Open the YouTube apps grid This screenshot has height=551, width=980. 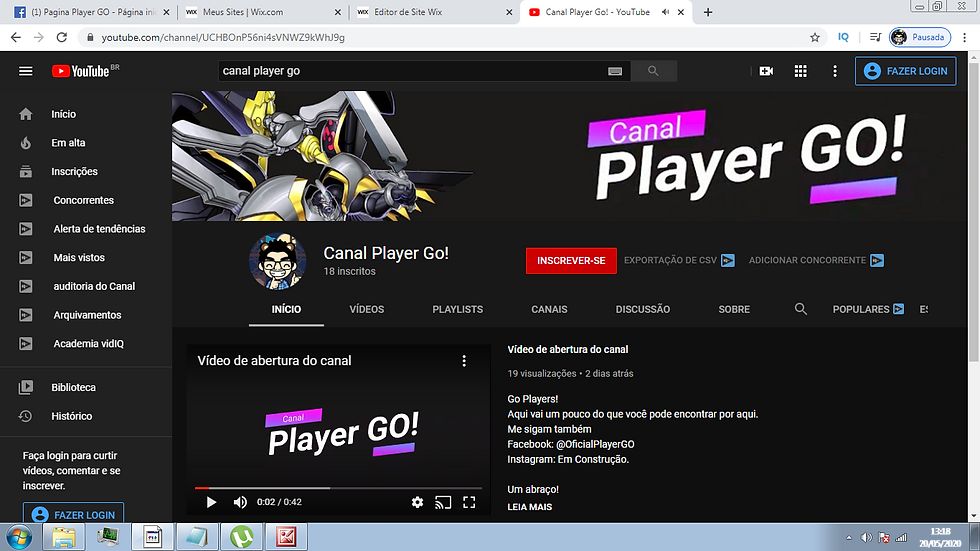[801, 71]
